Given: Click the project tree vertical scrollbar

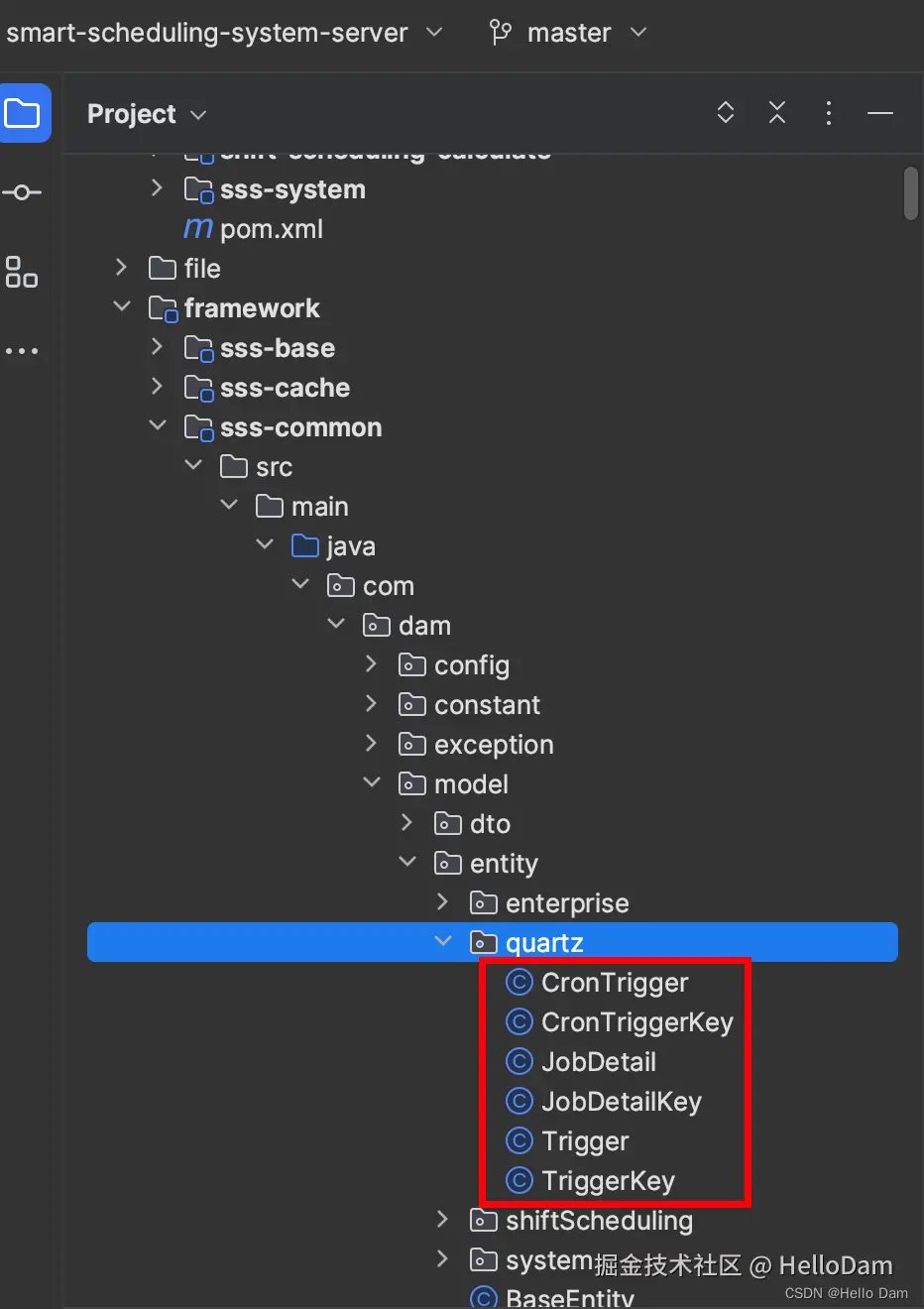Looking at the screenshot, I should (x=911, y=194).
